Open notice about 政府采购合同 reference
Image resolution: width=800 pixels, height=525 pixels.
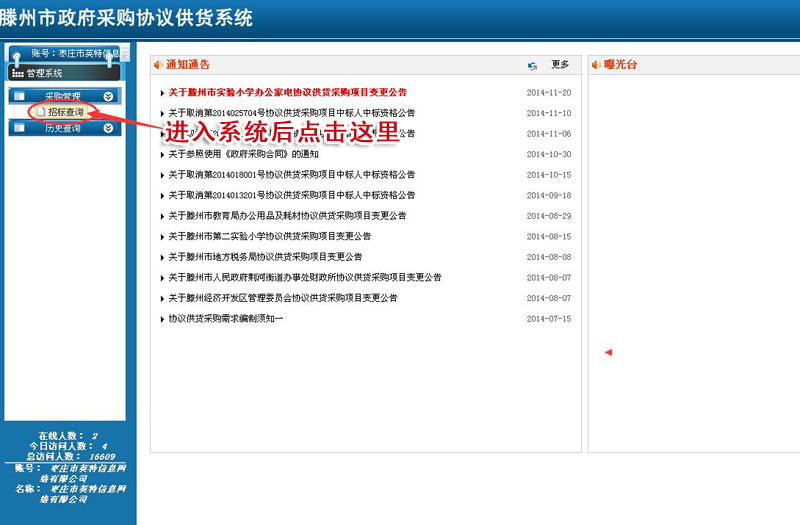(x=243, y=154)
